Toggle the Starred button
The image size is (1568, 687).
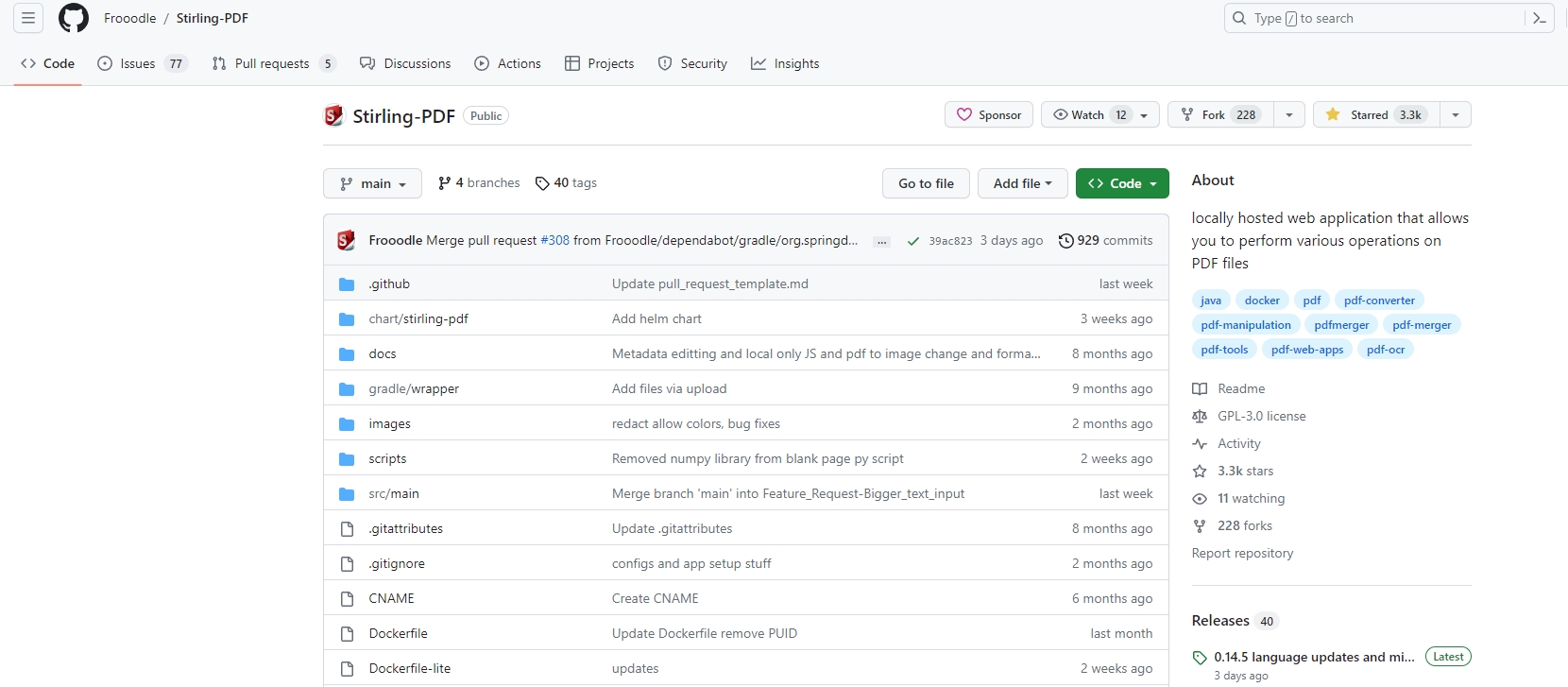pos(1376,115)
